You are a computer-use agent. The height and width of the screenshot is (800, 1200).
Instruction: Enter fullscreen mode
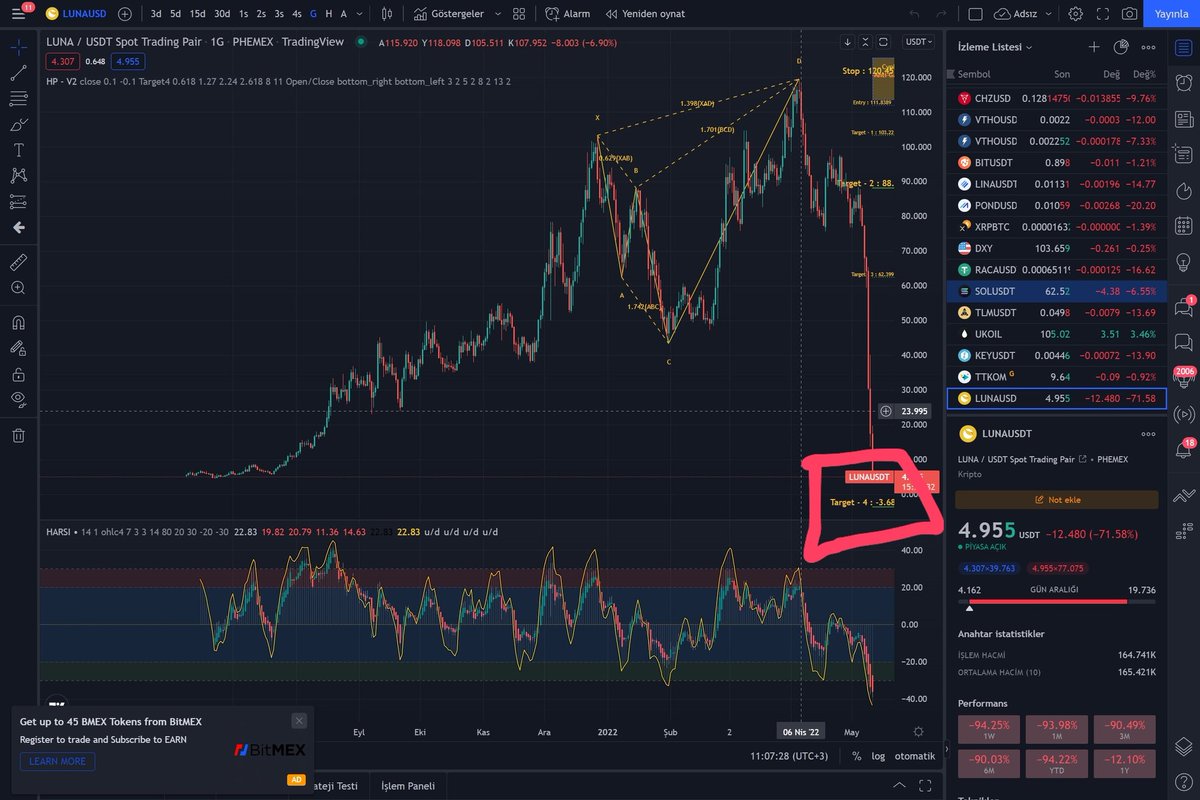pos(1102,14)
